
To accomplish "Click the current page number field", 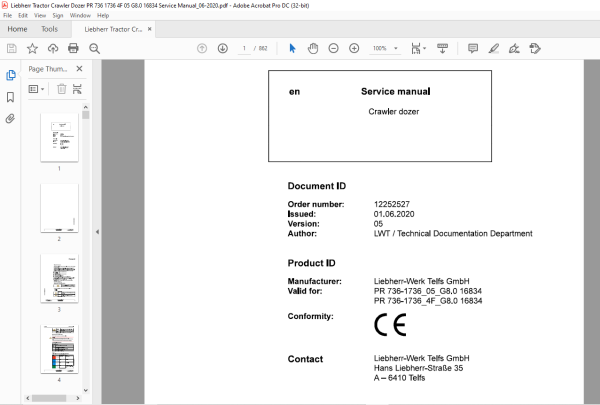I will click(244, 48).
